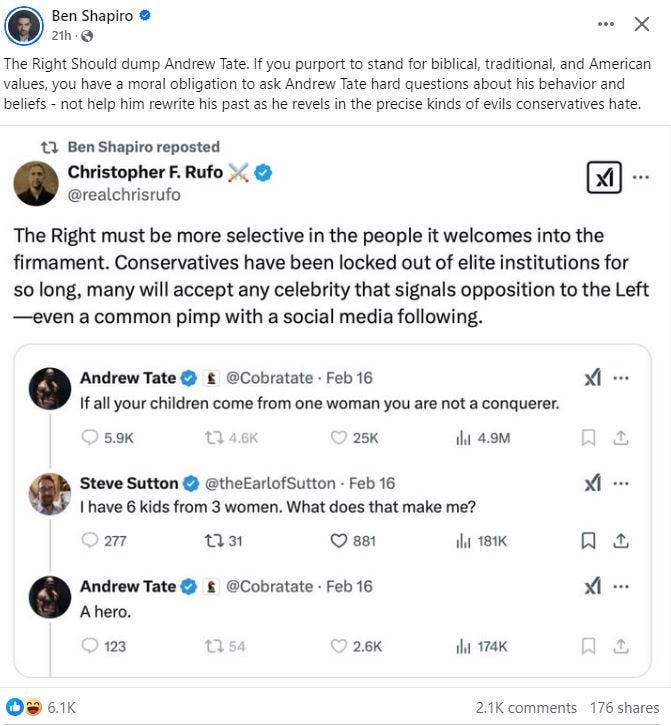Screen dimensions: 671x726
Task: Like the tweet with 25K likes
Action: click(x=337, y=437)
